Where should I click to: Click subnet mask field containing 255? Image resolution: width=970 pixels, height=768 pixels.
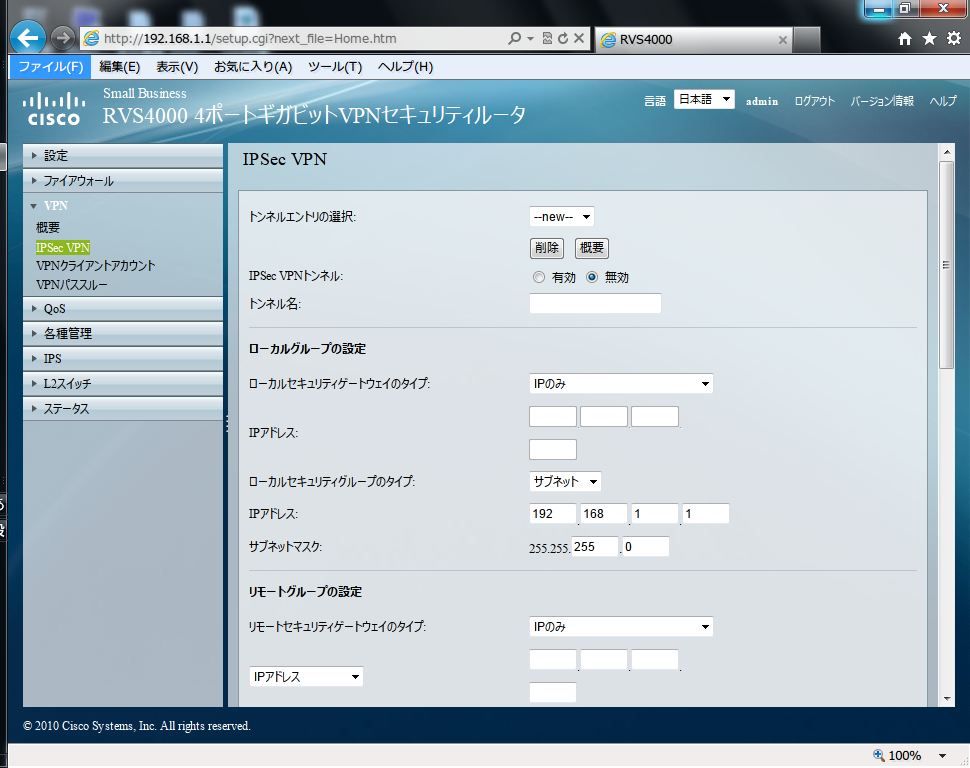594,547
